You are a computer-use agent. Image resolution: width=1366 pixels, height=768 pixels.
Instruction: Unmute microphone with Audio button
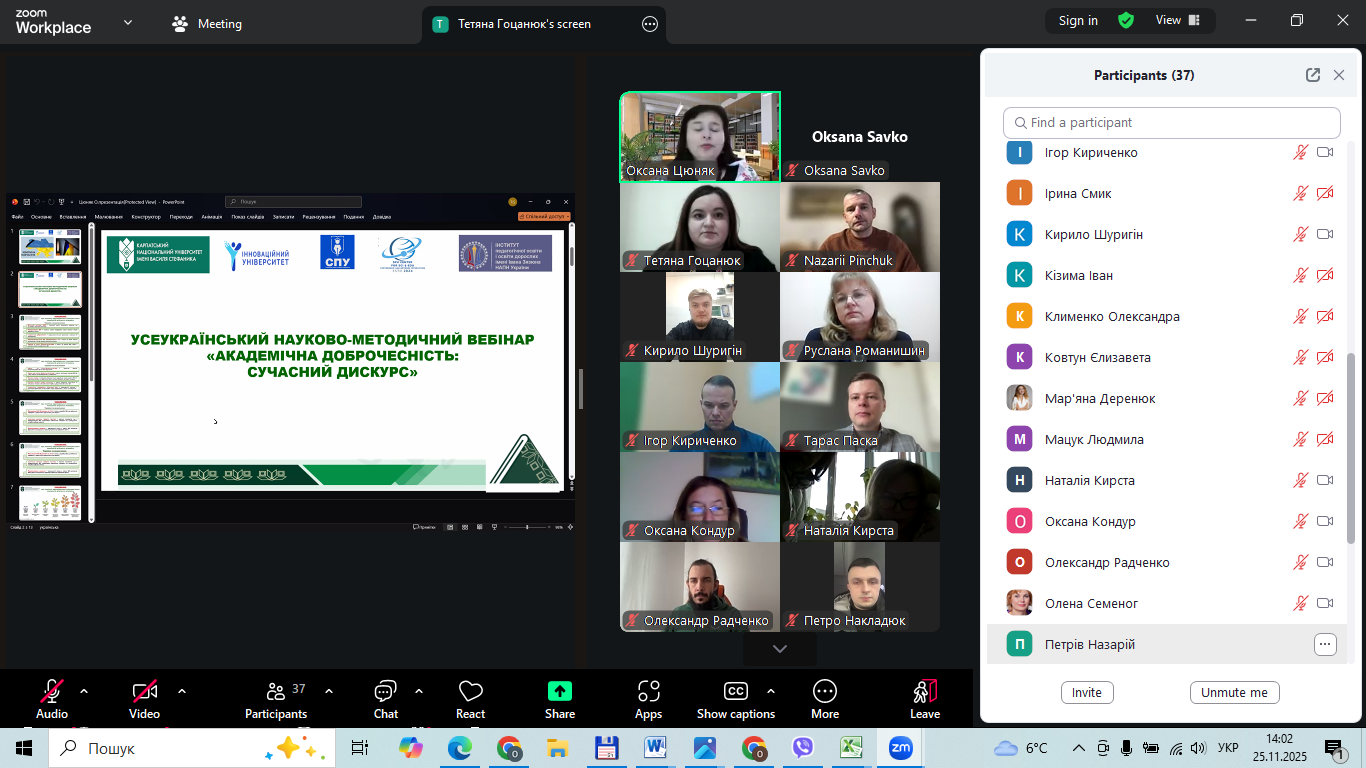tap(52, 692)
